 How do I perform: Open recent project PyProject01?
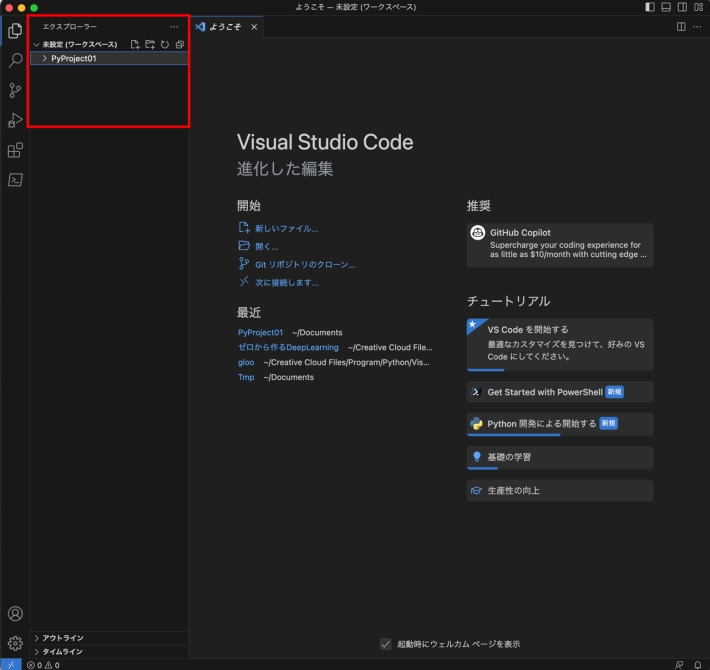point(260,332)
